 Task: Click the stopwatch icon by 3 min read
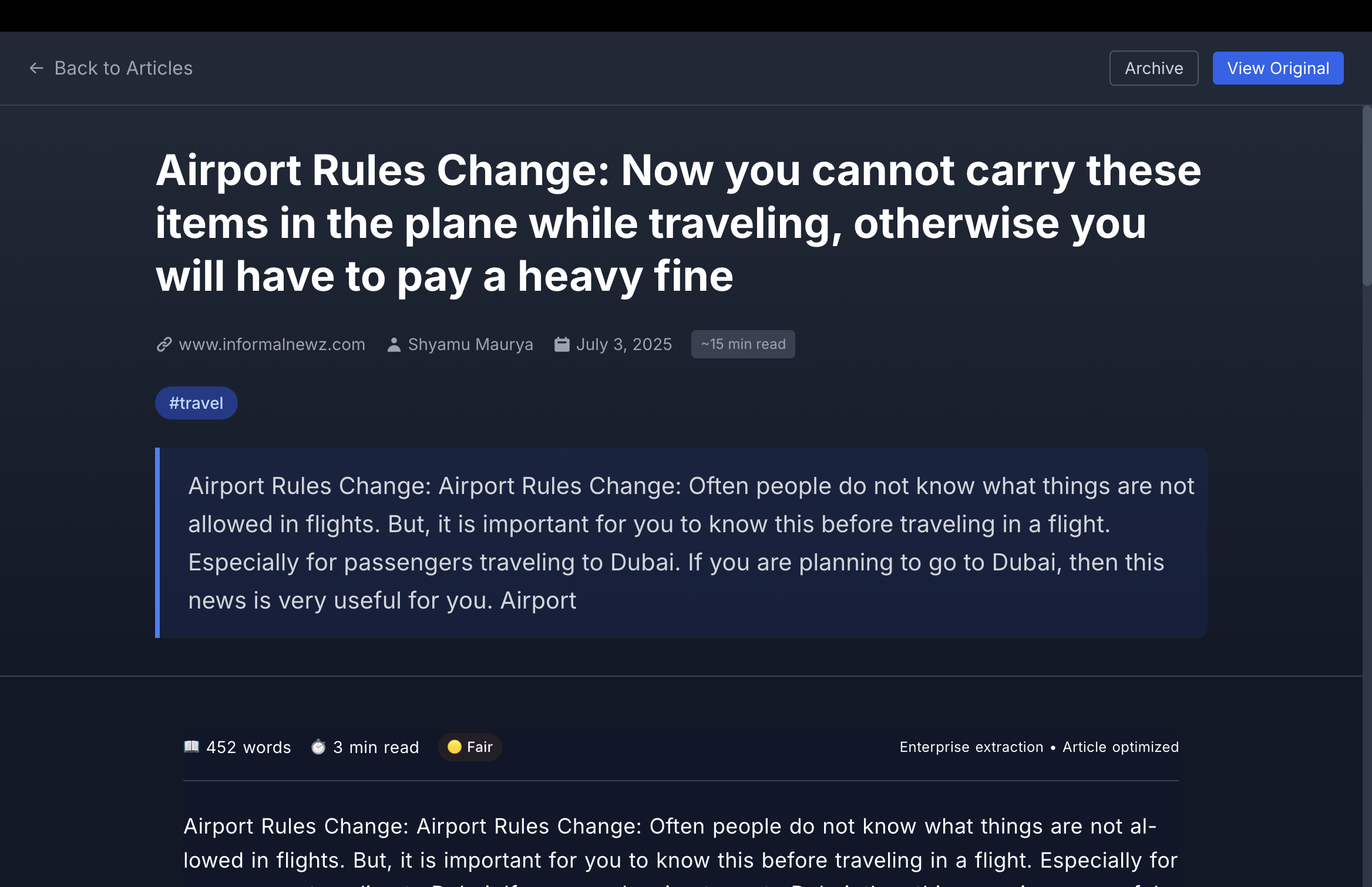318,747
